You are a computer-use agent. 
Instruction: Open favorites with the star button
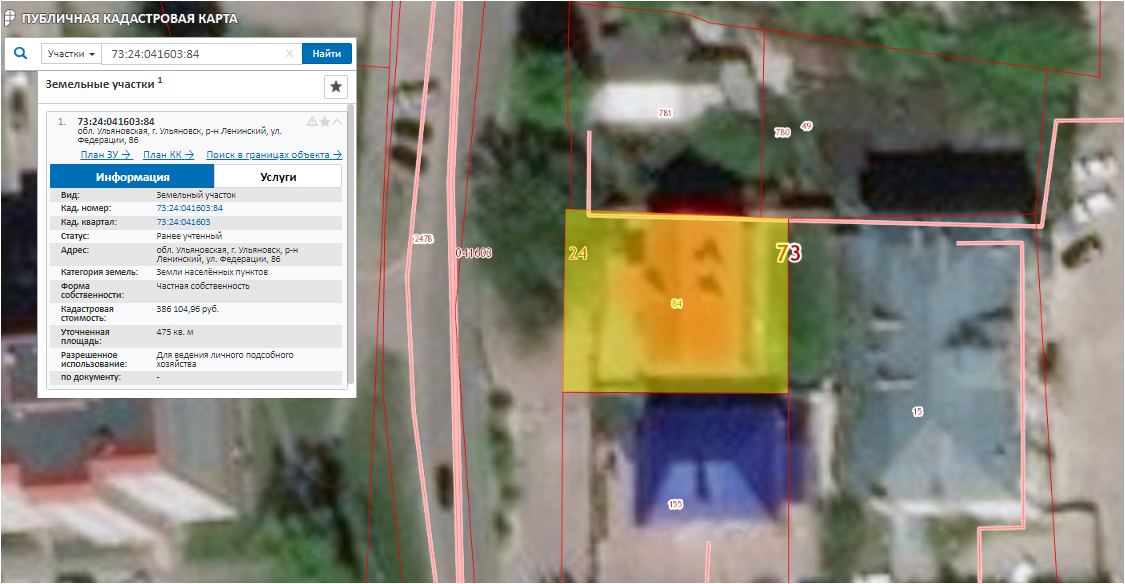(336, 87)
